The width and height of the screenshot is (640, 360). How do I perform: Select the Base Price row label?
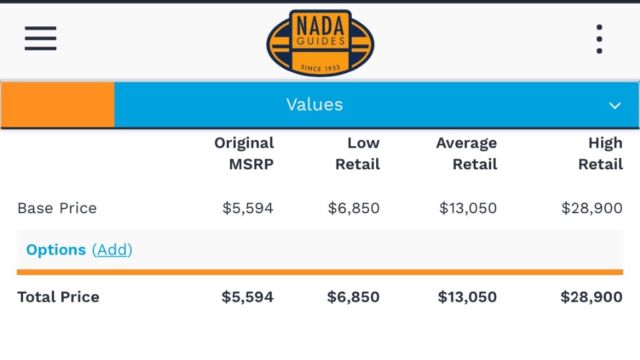57,208
